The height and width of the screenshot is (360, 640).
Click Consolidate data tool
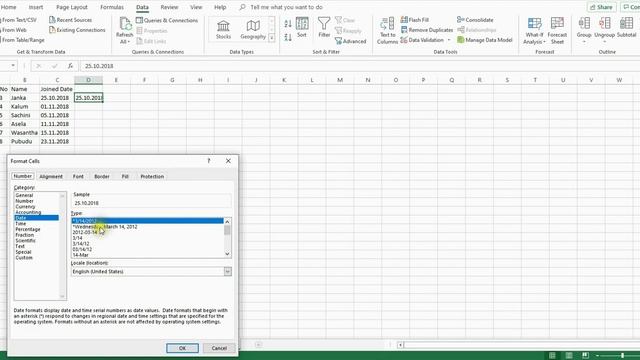click(x=475, y=20)
